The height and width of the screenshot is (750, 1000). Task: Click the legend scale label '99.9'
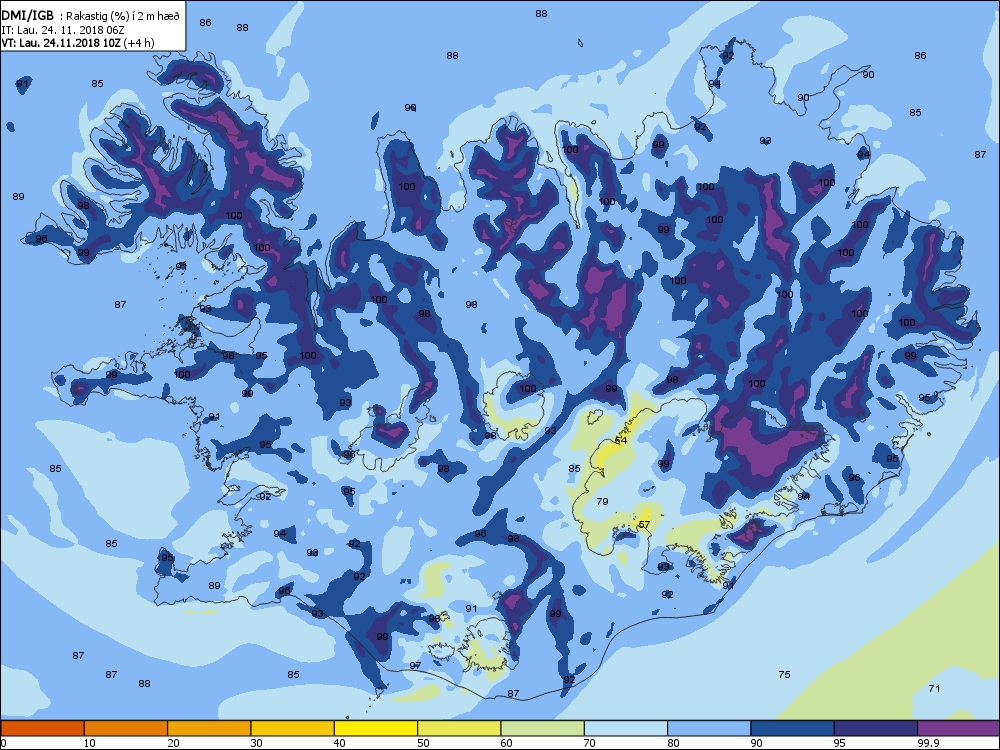click(927, 742)
